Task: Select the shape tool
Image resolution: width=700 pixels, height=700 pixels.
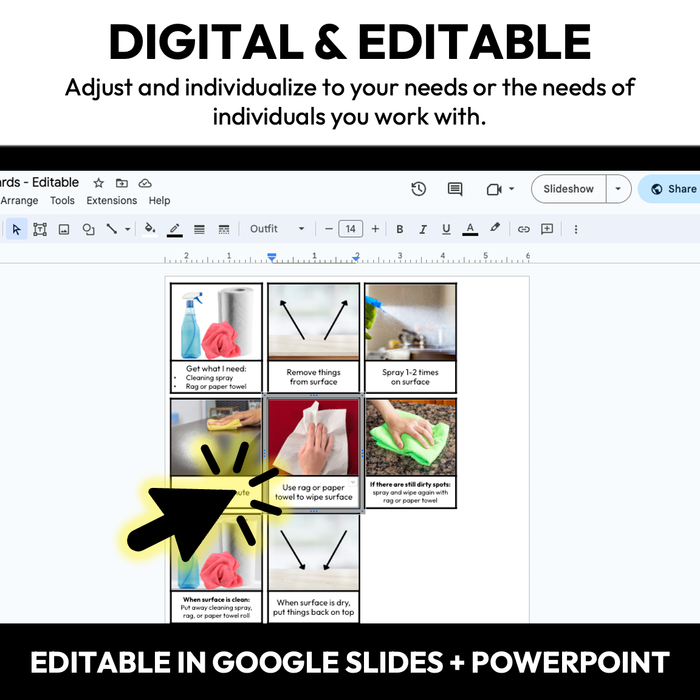Action: [88, 229]
